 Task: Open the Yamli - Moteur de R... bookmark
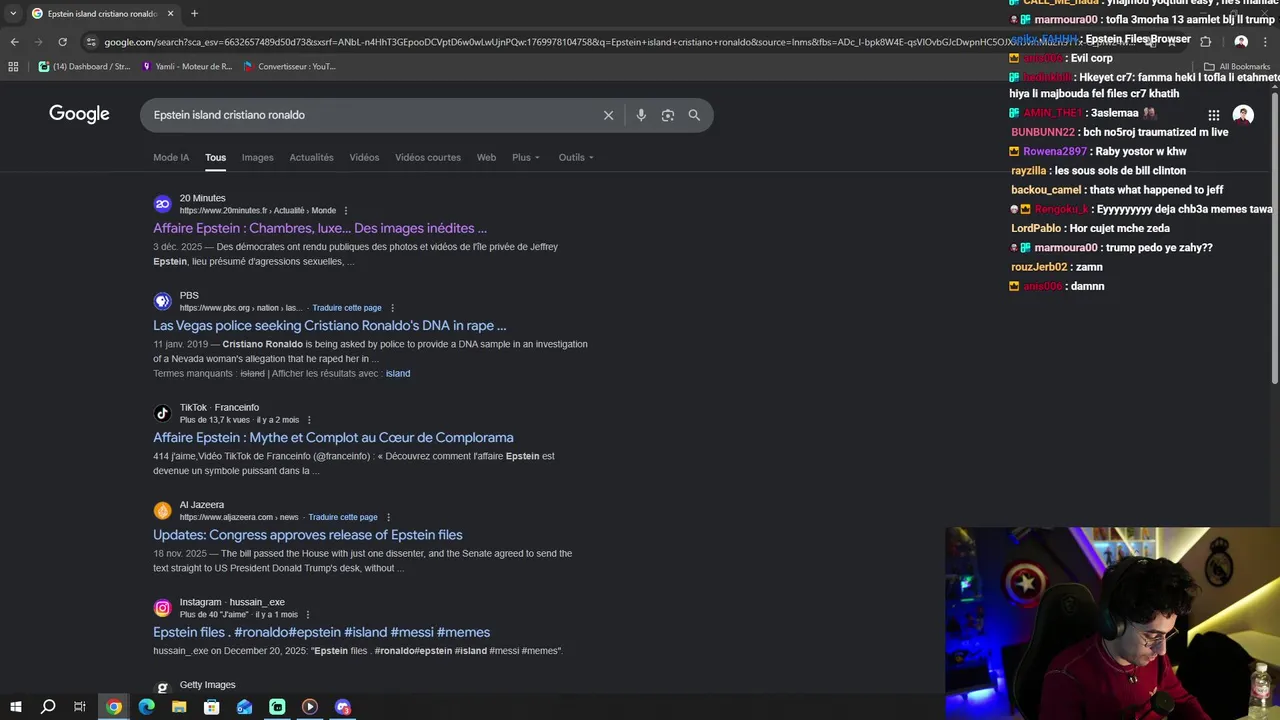tap(188, 67)
